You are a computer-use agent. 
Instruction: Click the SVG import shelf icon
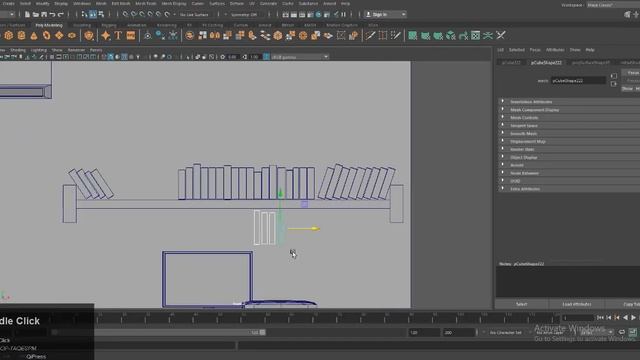(131, 36)
